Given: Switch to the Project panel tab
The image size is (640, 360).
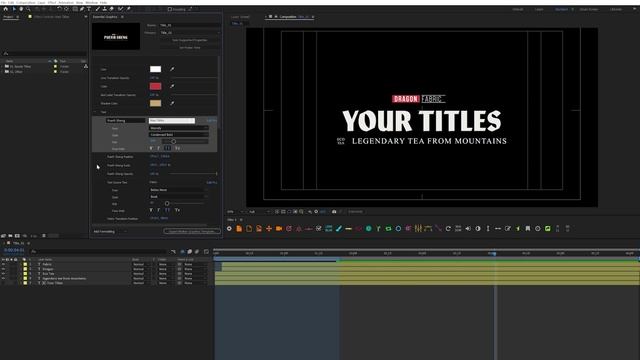Looking at the screenshot, I should point(9,17).
